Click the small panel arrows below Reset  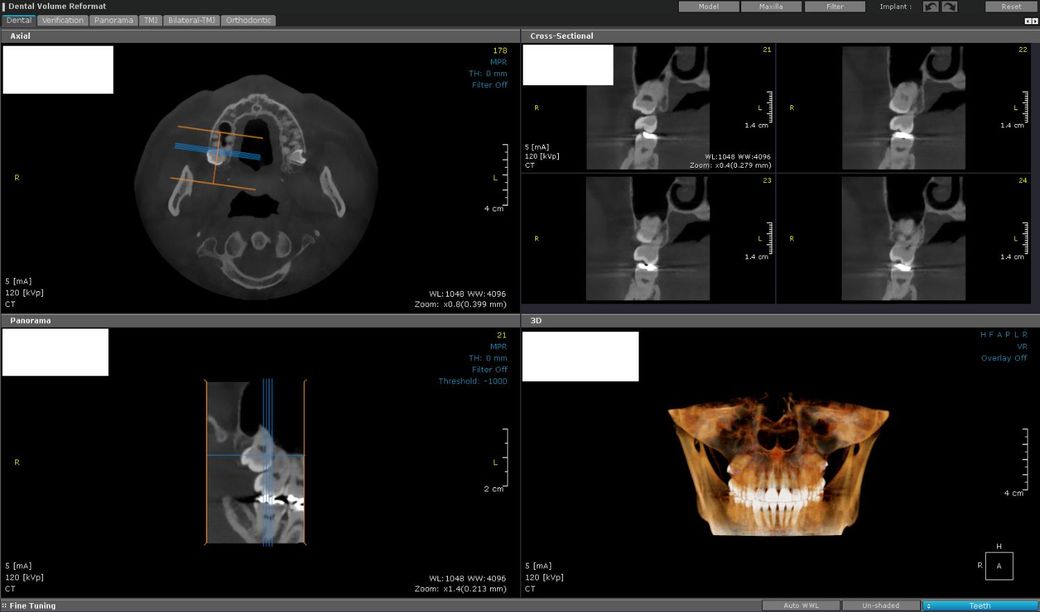(x=1031, y=20)
